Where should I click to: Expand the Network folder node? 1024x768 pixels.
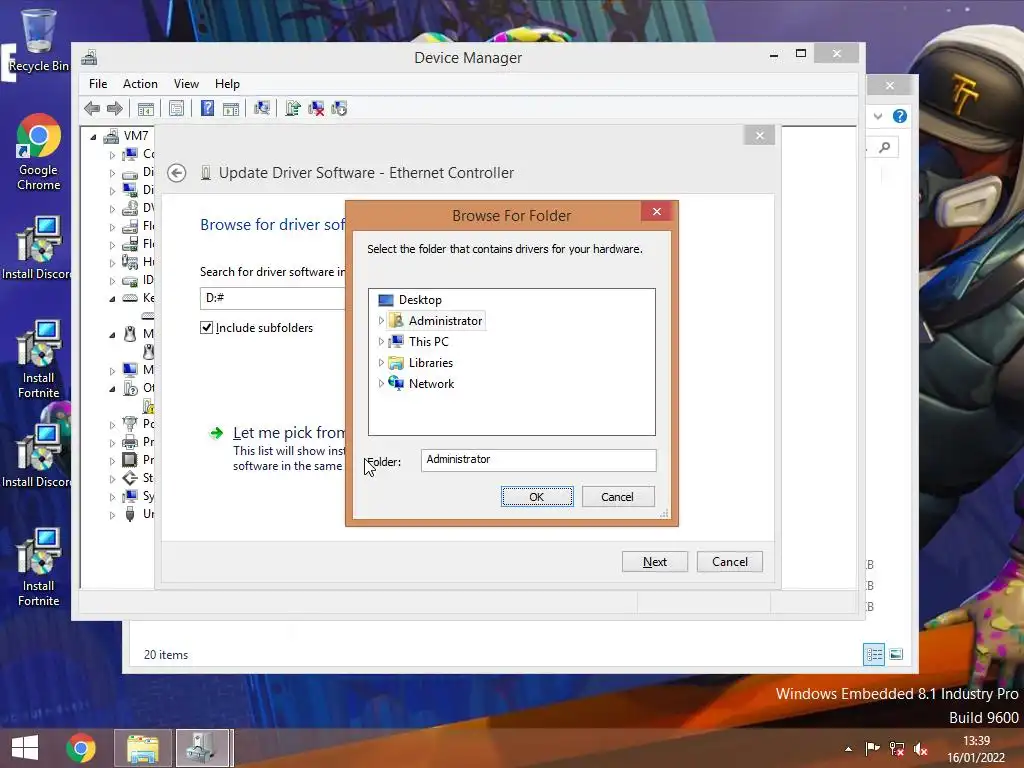[381, 383]
